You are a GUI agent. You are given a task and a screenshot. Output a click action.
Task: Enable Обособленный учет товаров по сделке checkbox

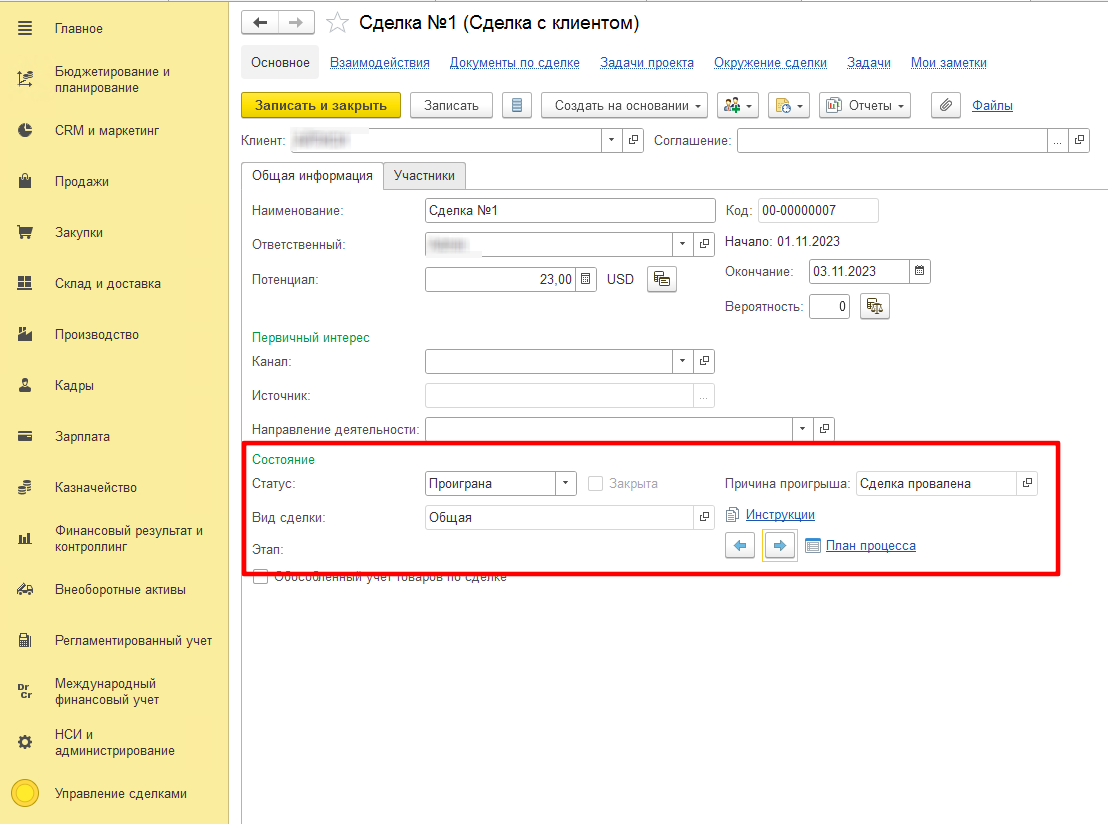click(x=261, y=576)
